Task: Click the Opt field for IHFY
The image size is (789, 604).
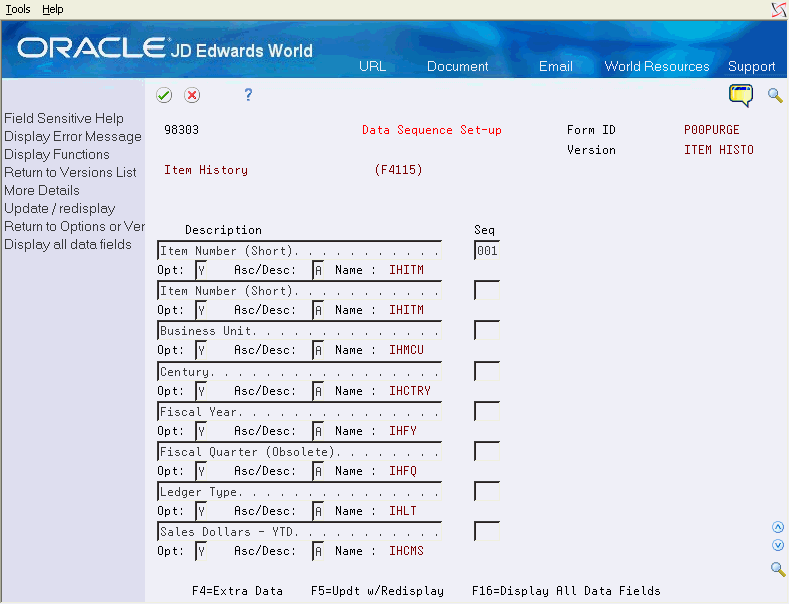Action: pyautogui.click(x=201, y=431)
